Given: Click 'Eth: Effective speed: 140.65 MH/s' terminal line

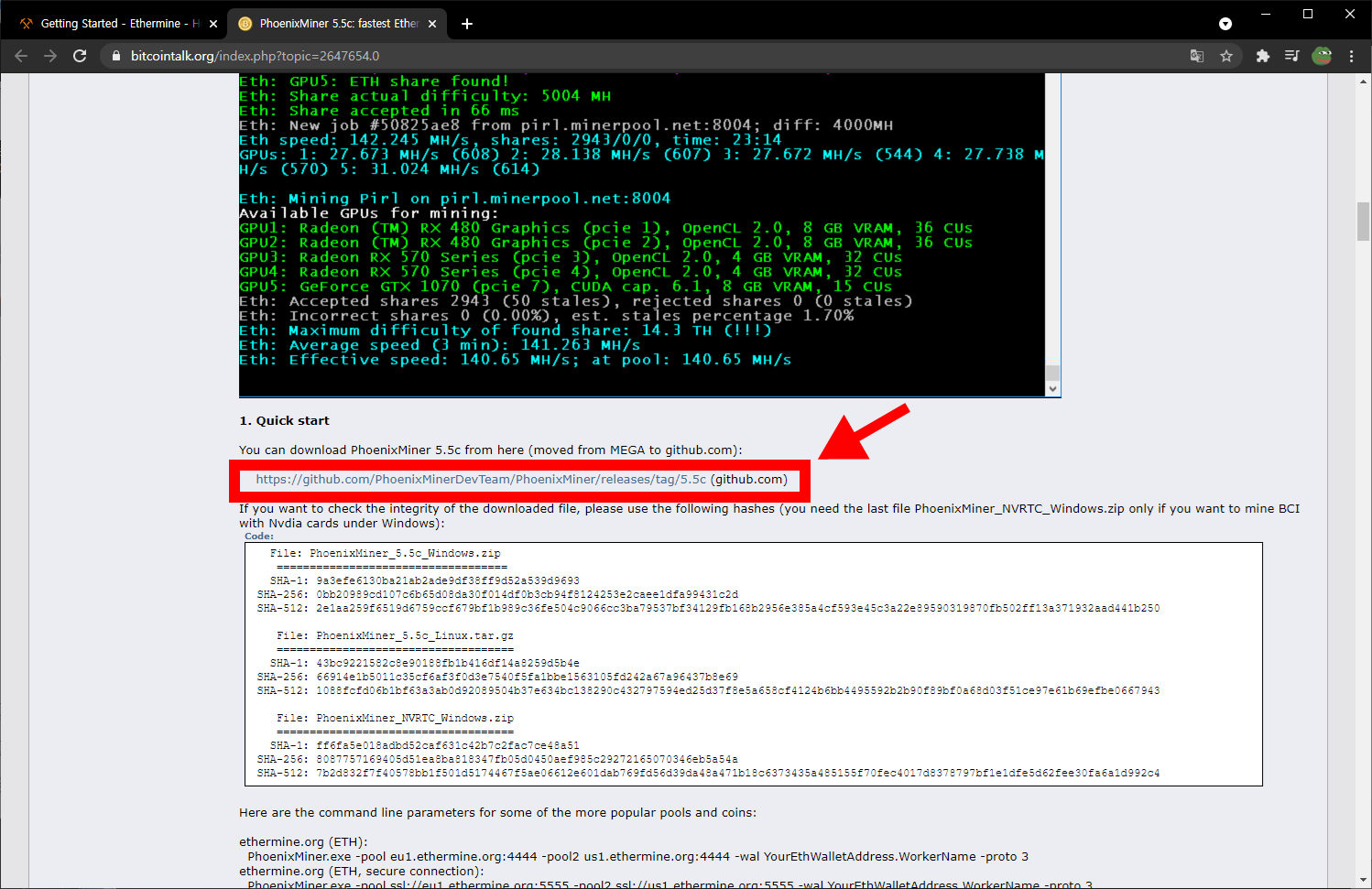Looking at the screenshot, I should click(515, 360).
